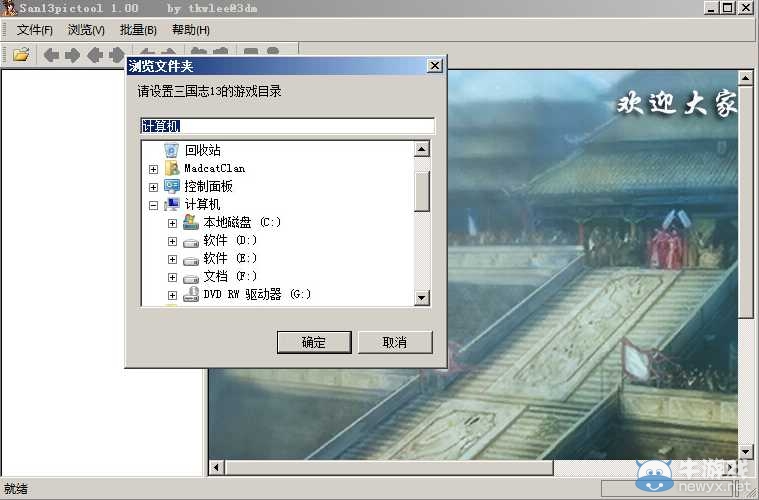Expand the MadcatClan tree node
Image resolution: width=759 pixels, height=500 pixels.
(153, 169)
